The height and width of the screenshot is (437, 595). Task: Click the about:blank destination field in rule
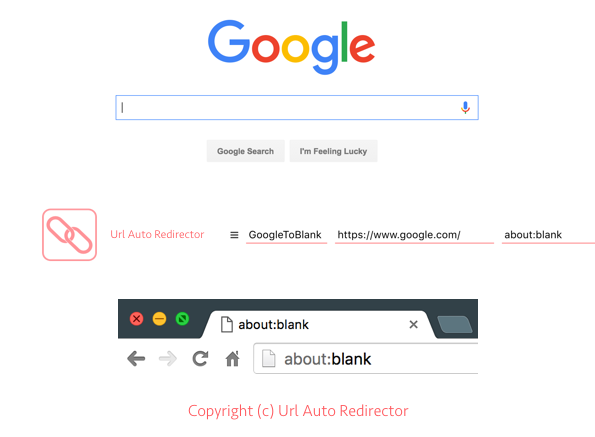click(x=548, y=235)
